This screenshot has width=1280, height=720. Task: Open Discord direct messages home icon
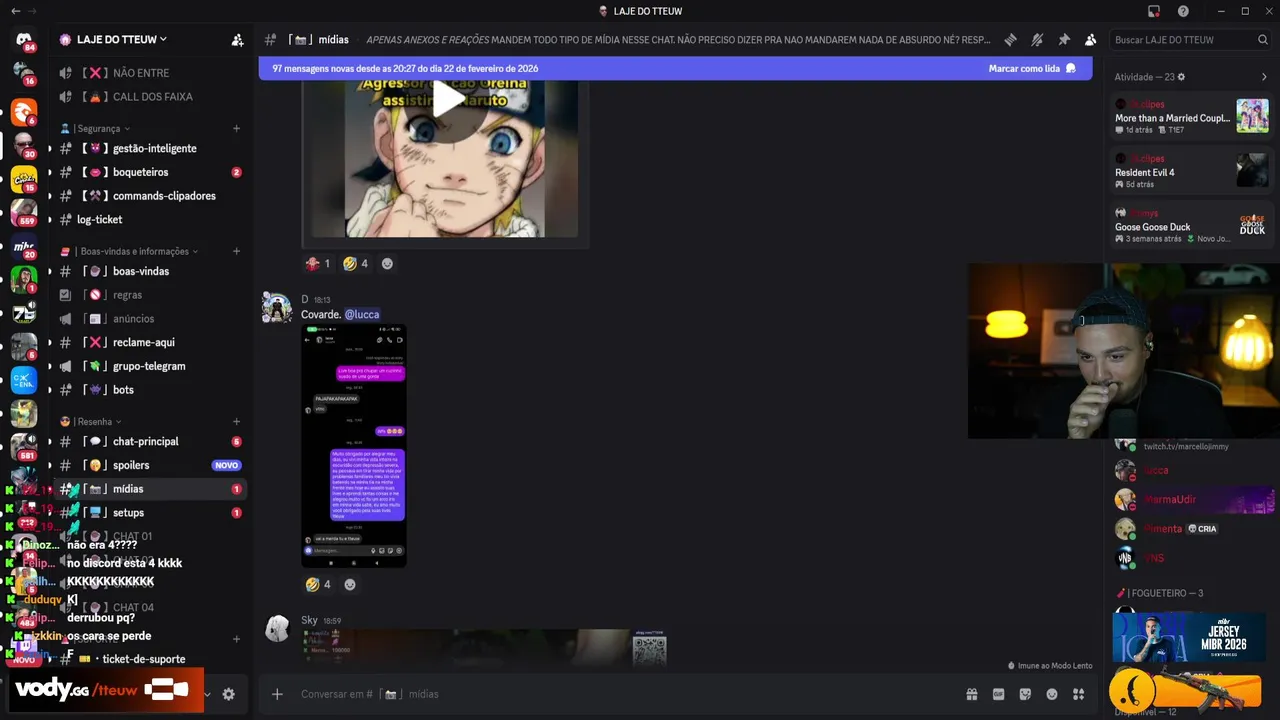tap(24, 40)
